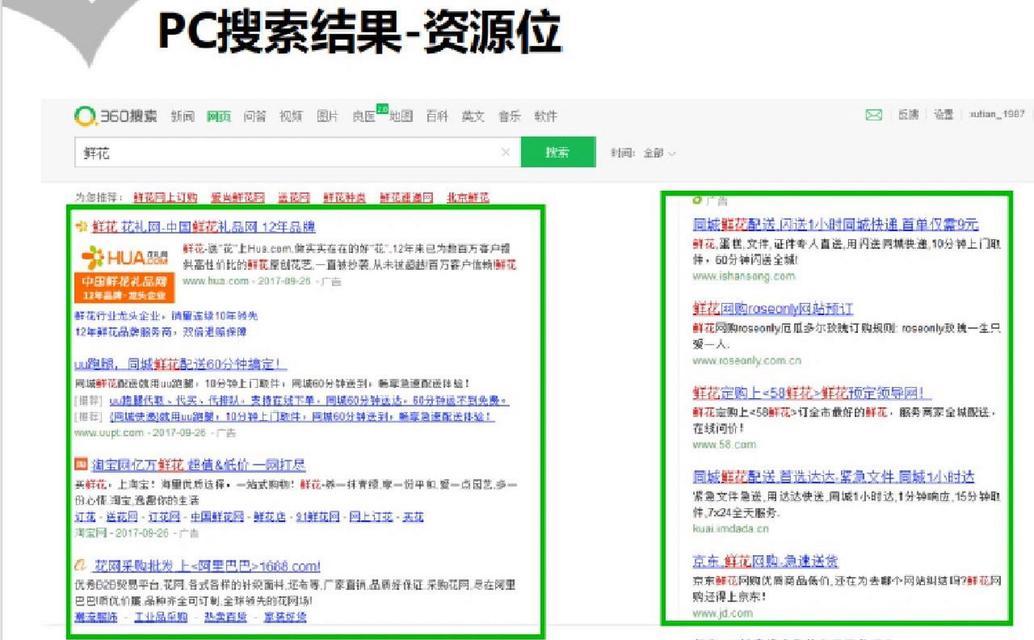Open right ad 同城鲜花配送 闪送1小时同城快递
Viewport: 1034px width, 640px height.
(x=836, y=224)
